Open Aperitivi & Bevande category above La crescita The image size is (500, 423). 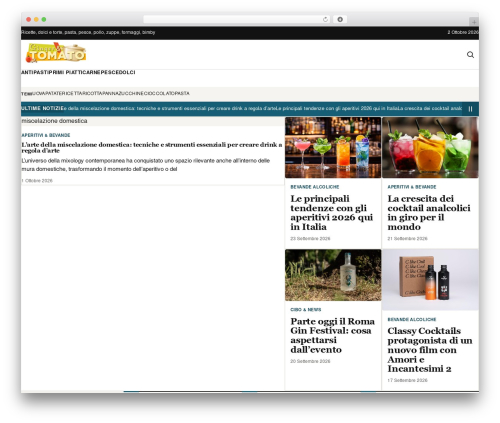[412, 187]
